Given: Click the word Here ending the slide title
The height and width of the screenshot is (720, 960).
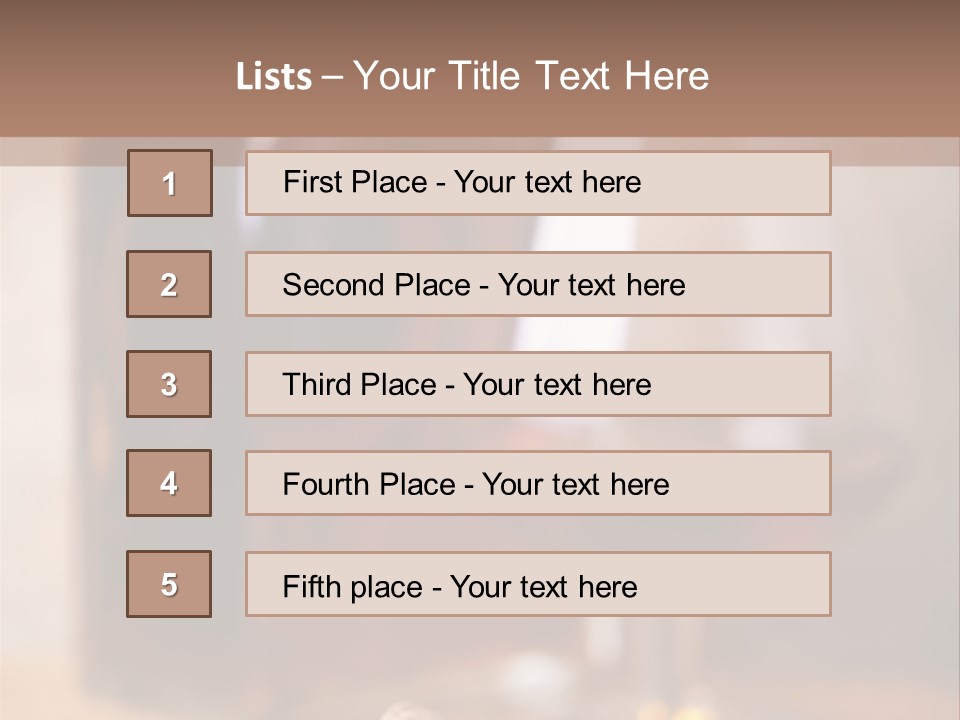Looking at the screenshot, I should pyautogui.click(x=667, y=76).
